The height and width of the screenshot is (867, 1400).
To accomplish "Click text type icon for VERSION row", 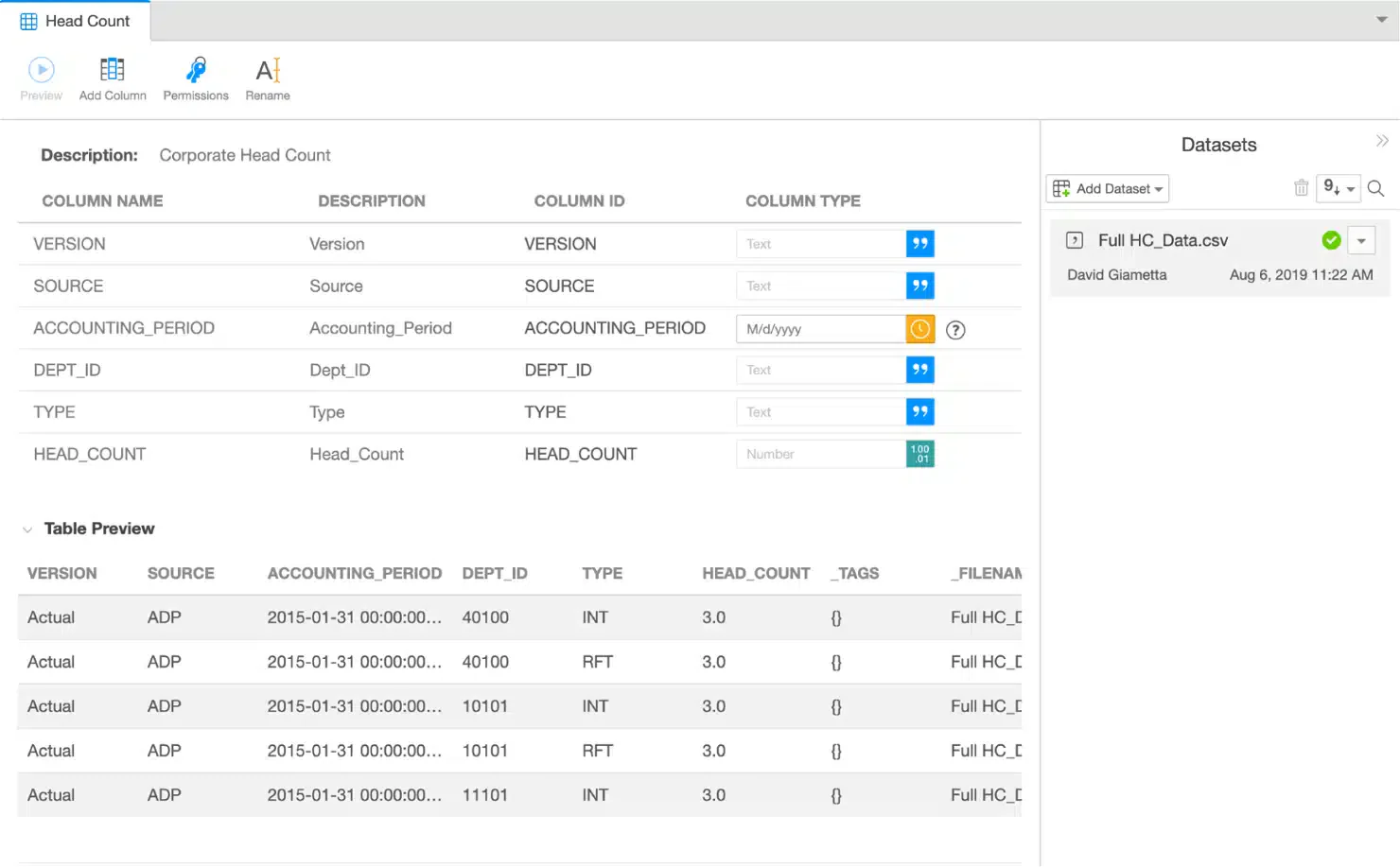I will pos(919,244).
